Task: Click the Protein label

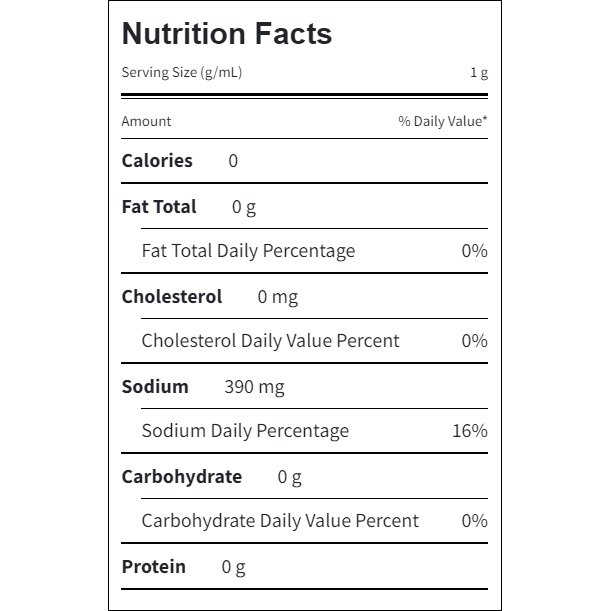Action: [x=153, y=566]
